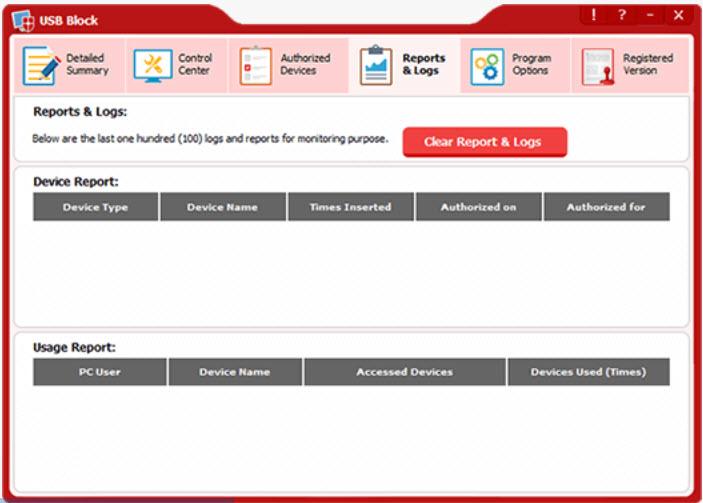Click the 'Below are the last one hundred' description text

point(210,139)
